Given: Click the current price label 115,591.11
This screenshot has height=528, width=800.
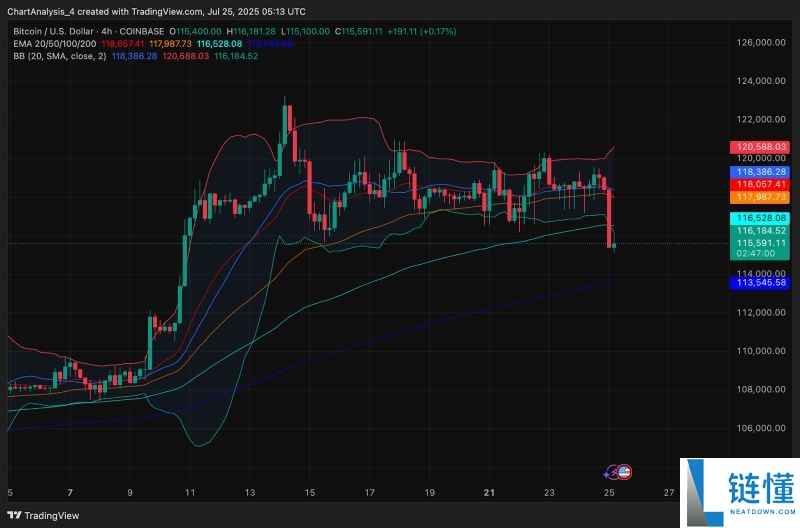Looking at the screenshot, I should (x=762, y=243).
